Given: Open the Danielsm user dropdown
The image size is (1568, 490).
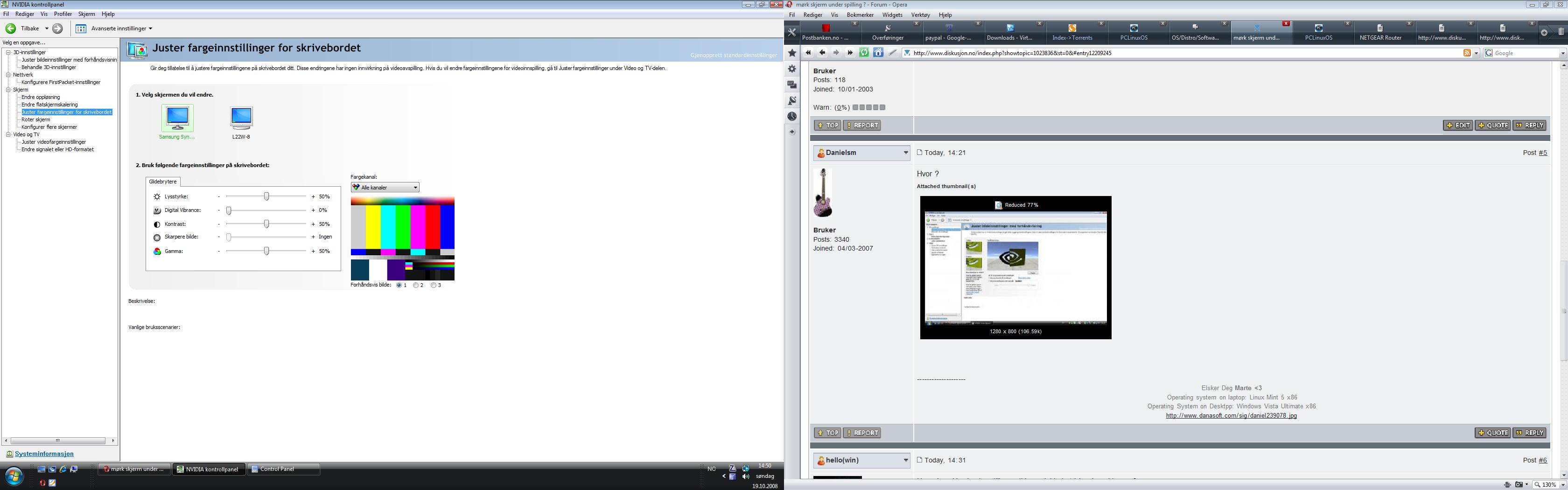Looking at the screenshot, I should [906, 153].
